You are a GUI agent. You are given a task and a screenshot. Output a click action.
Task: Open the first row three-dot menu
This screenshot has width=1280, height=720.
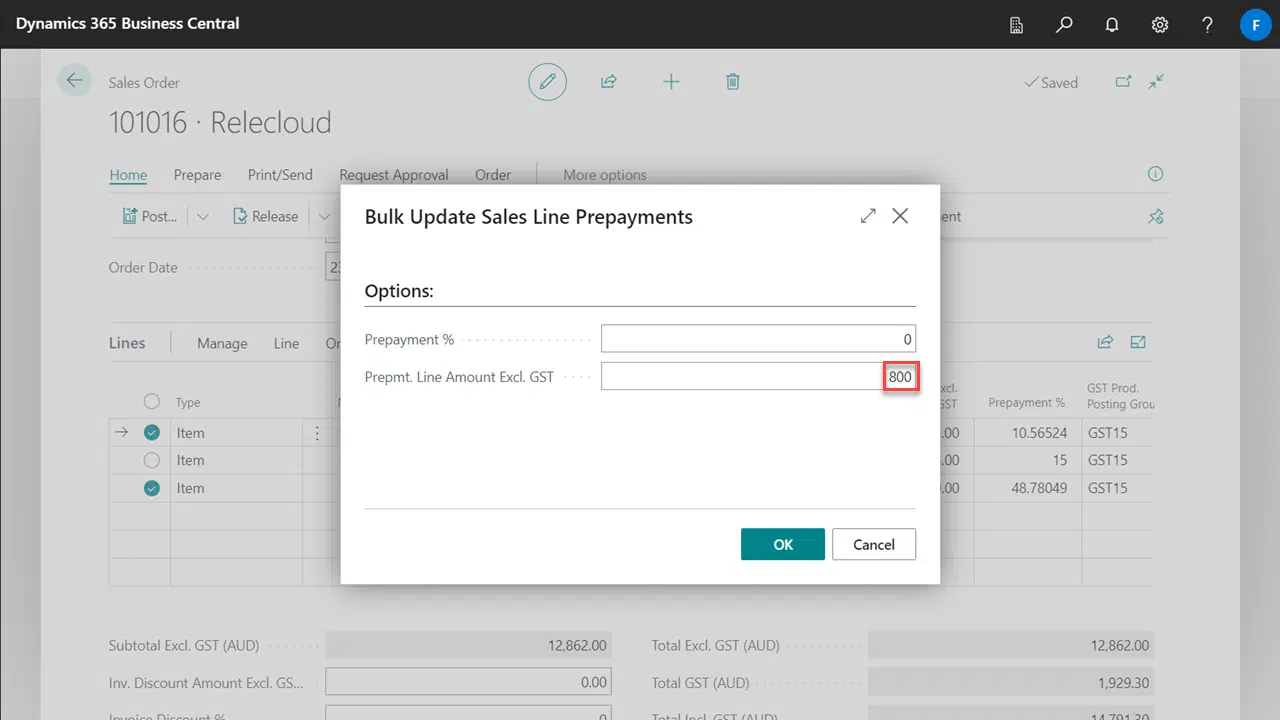pos(318,433)
